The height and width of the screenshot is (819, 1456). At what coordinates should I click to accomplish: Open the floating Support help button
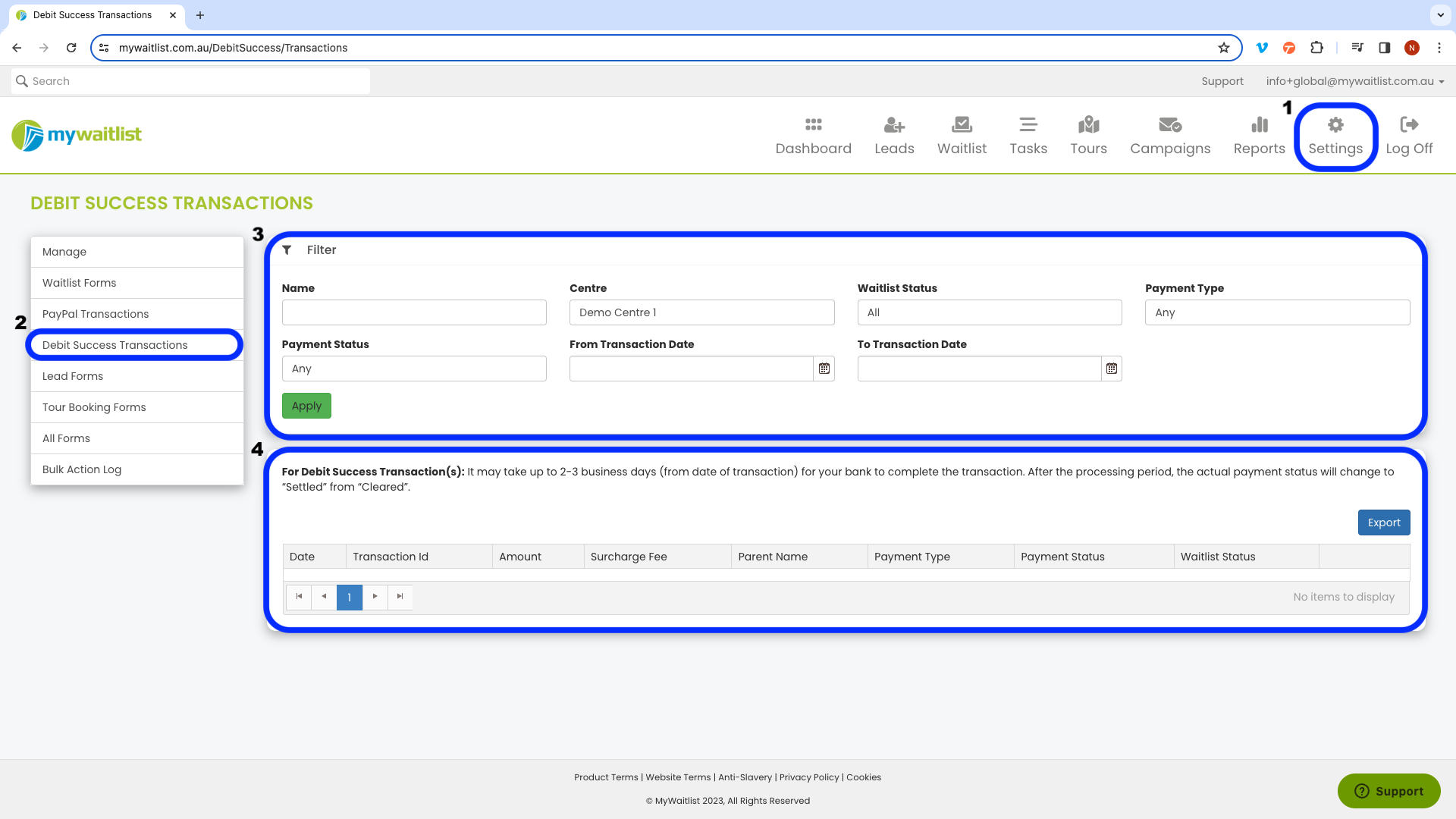1389,791
